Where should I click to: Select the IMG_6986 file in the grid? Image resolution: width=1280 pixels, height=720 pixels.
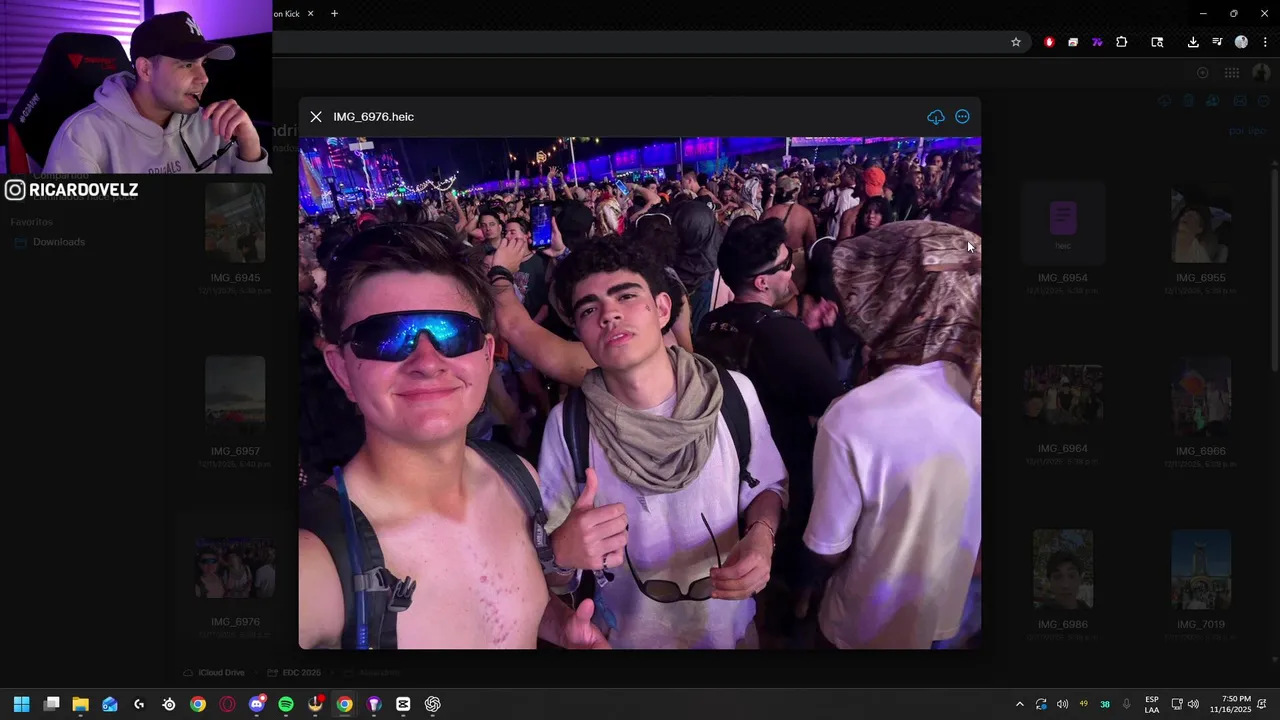pos(1062,569)
